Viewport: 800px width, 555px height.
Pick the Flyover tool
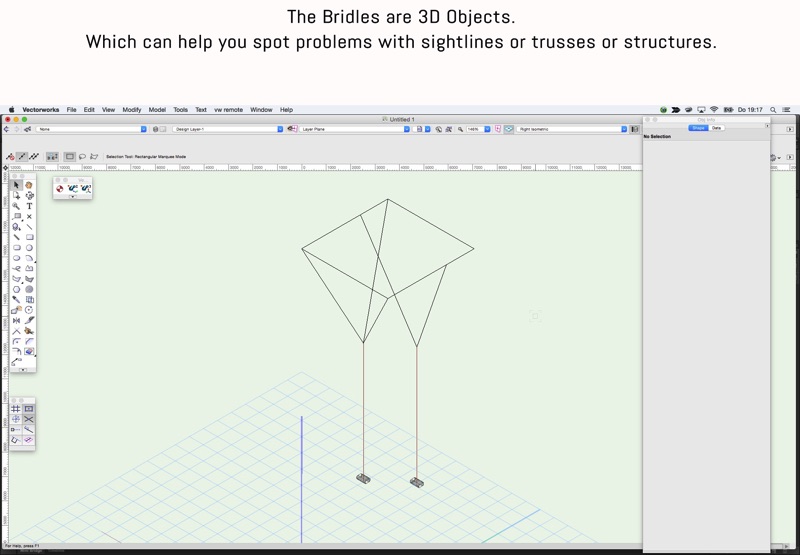(x=29, y=195)
